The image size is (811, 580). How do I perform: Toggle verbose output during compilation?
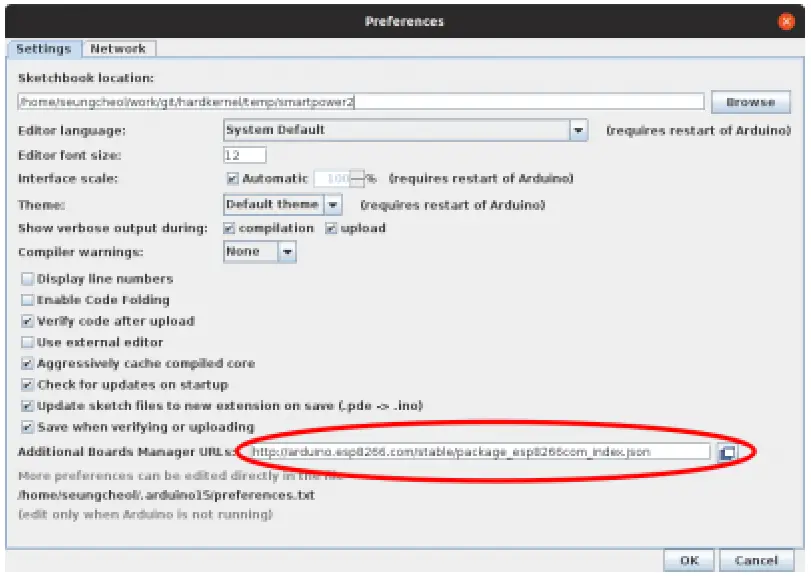click(229, 228)
